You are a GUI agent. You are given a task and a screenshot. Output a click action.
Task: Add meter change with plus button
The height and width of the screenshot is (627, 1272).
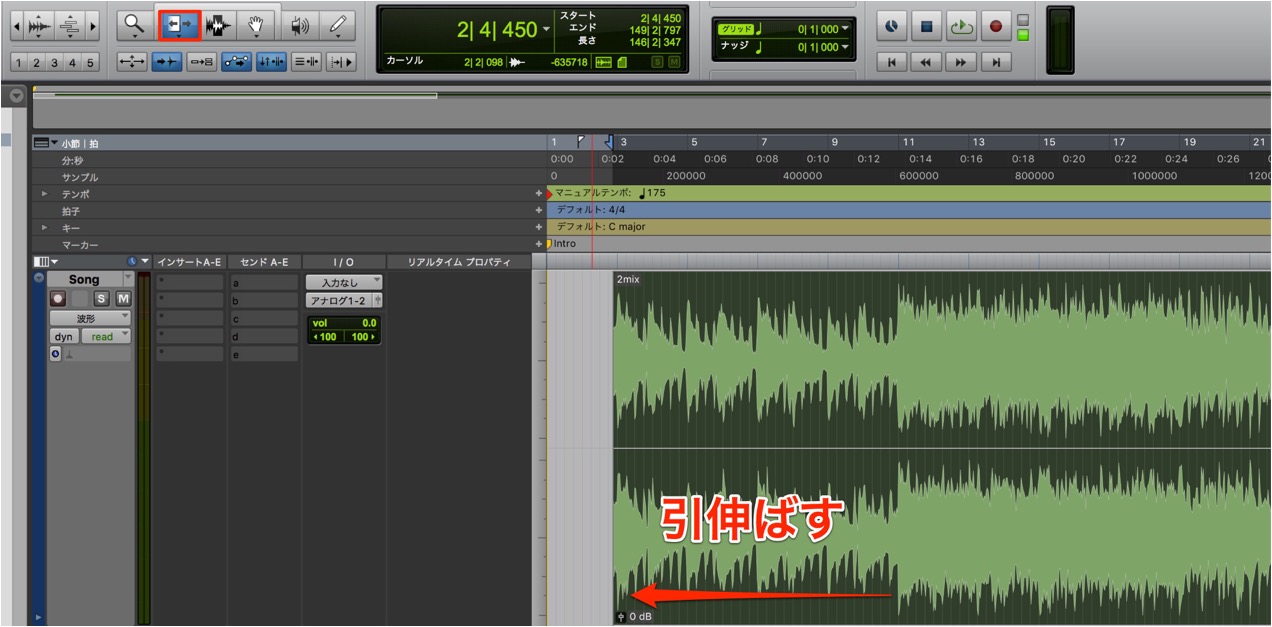(539, 210)
